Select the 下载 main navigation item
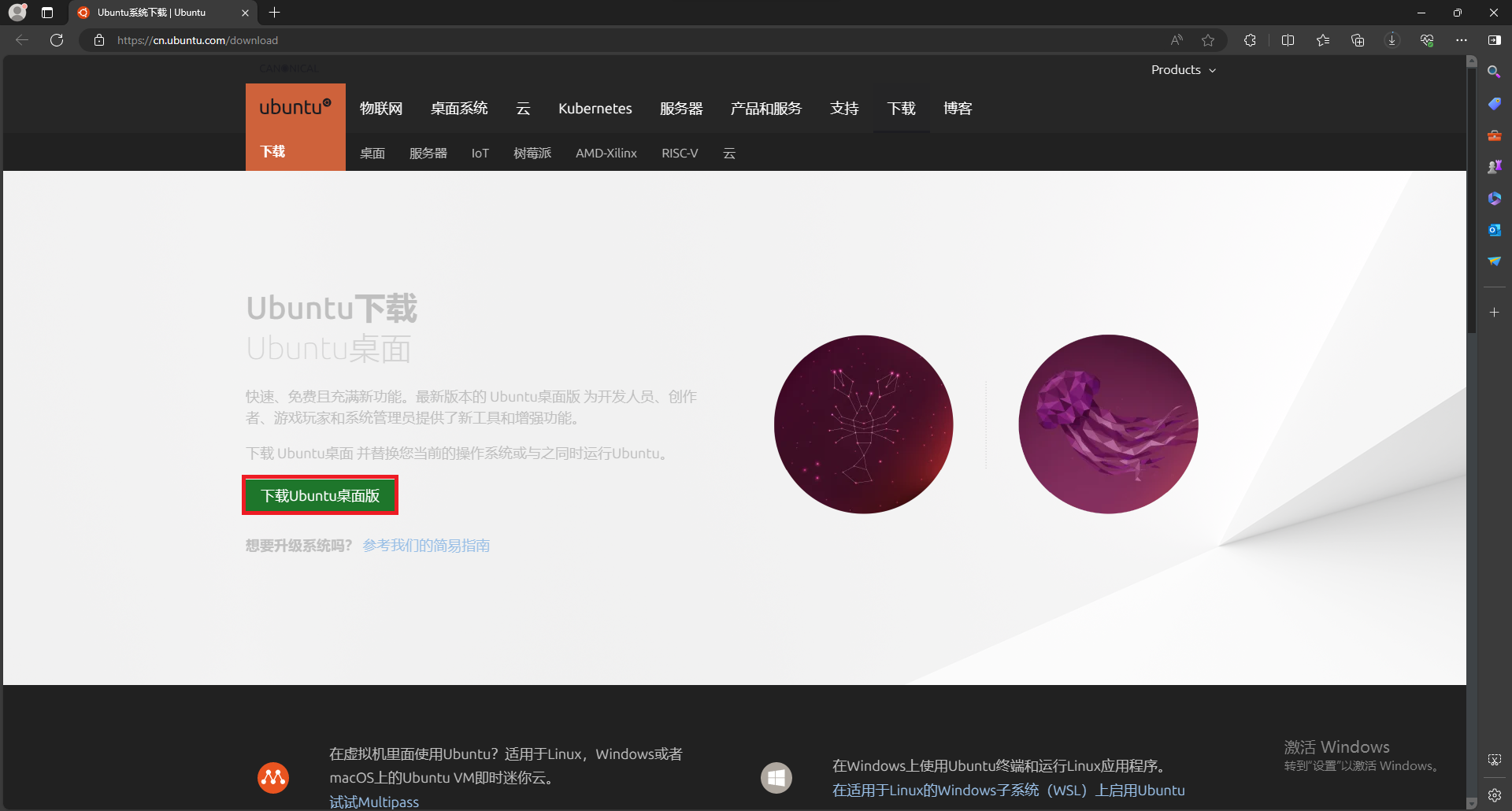This screenshot has height=811, width=1512. 902,109
